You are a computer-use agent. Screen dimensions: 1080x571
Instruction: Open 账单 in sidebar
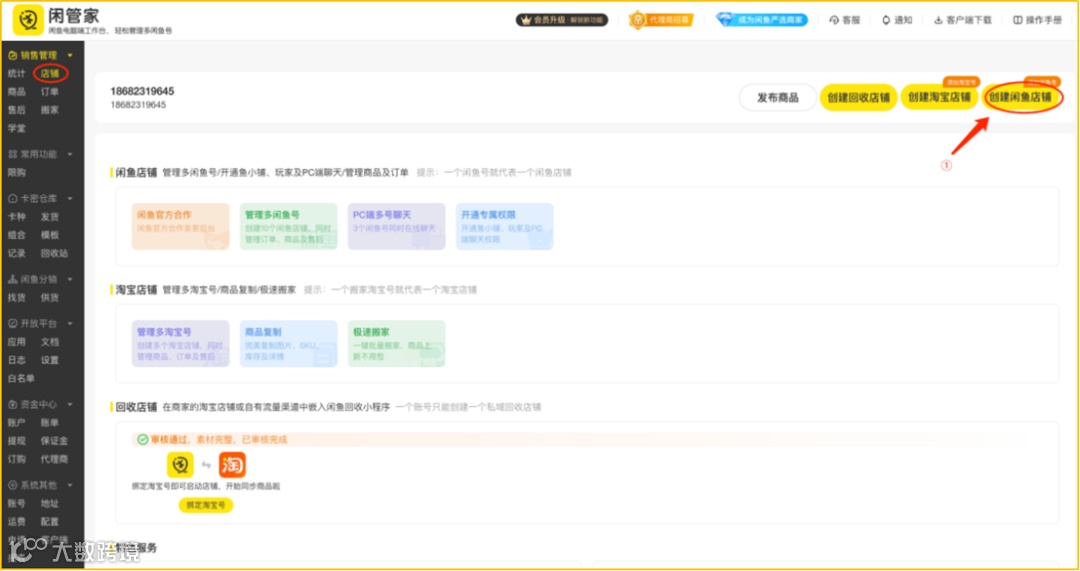50,422
